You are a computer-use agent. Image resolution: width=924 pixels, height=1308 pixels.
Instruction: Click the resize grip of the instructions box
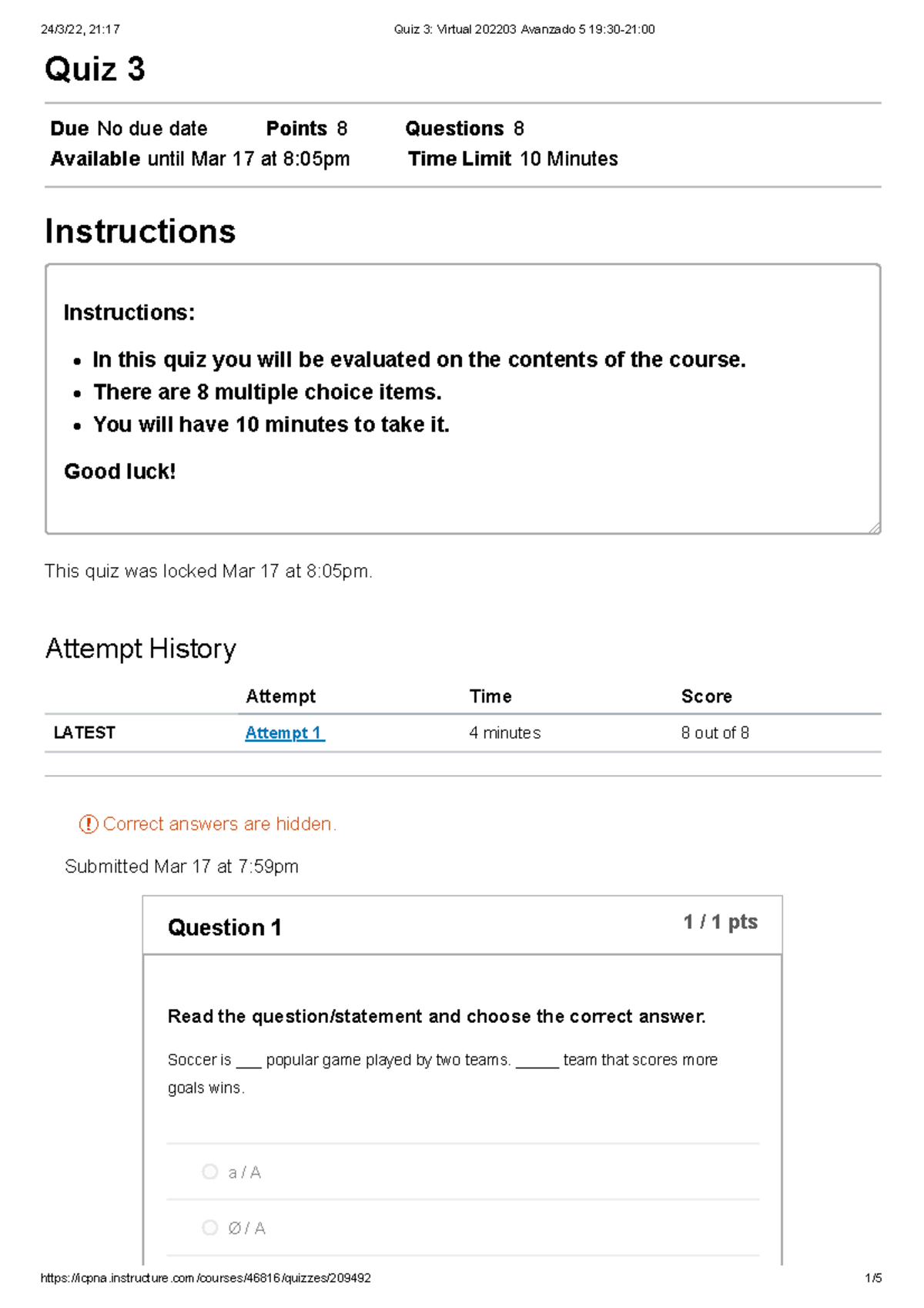pos(875,528)
